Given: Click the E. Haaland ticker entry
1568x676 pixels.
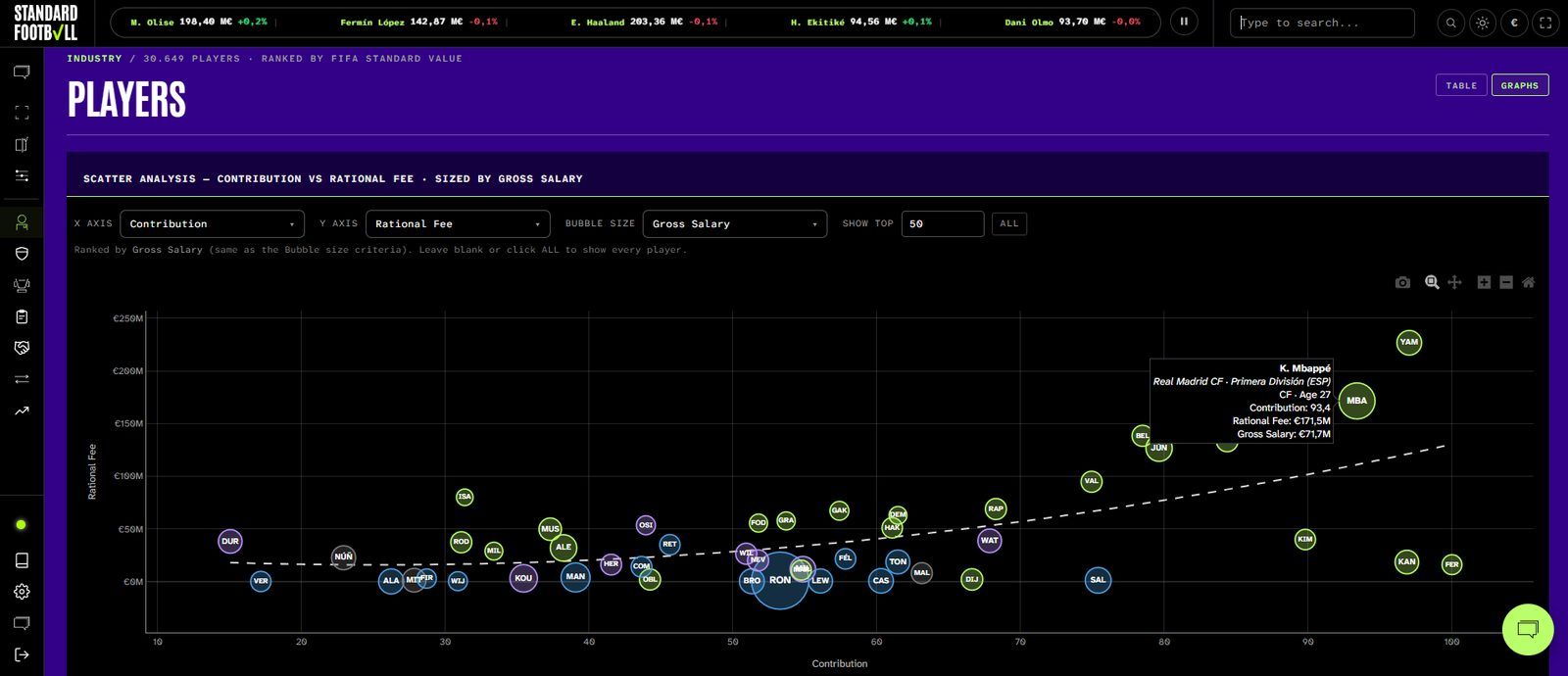Looking at the screenshot, I should point(644,22).
